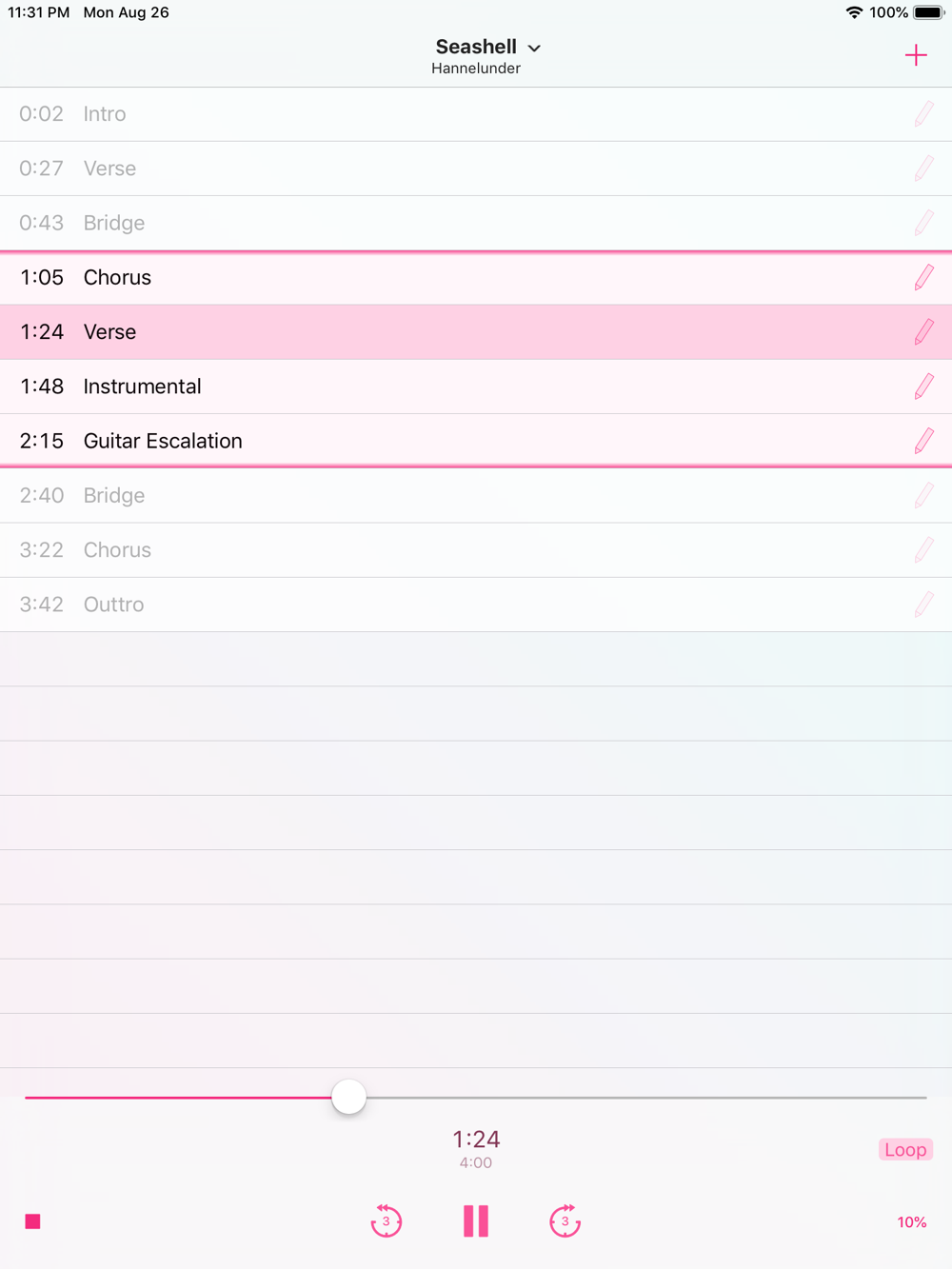Tap the 1:24 current time display
The image size is (952, 1269).
[x=476, y=1139]
